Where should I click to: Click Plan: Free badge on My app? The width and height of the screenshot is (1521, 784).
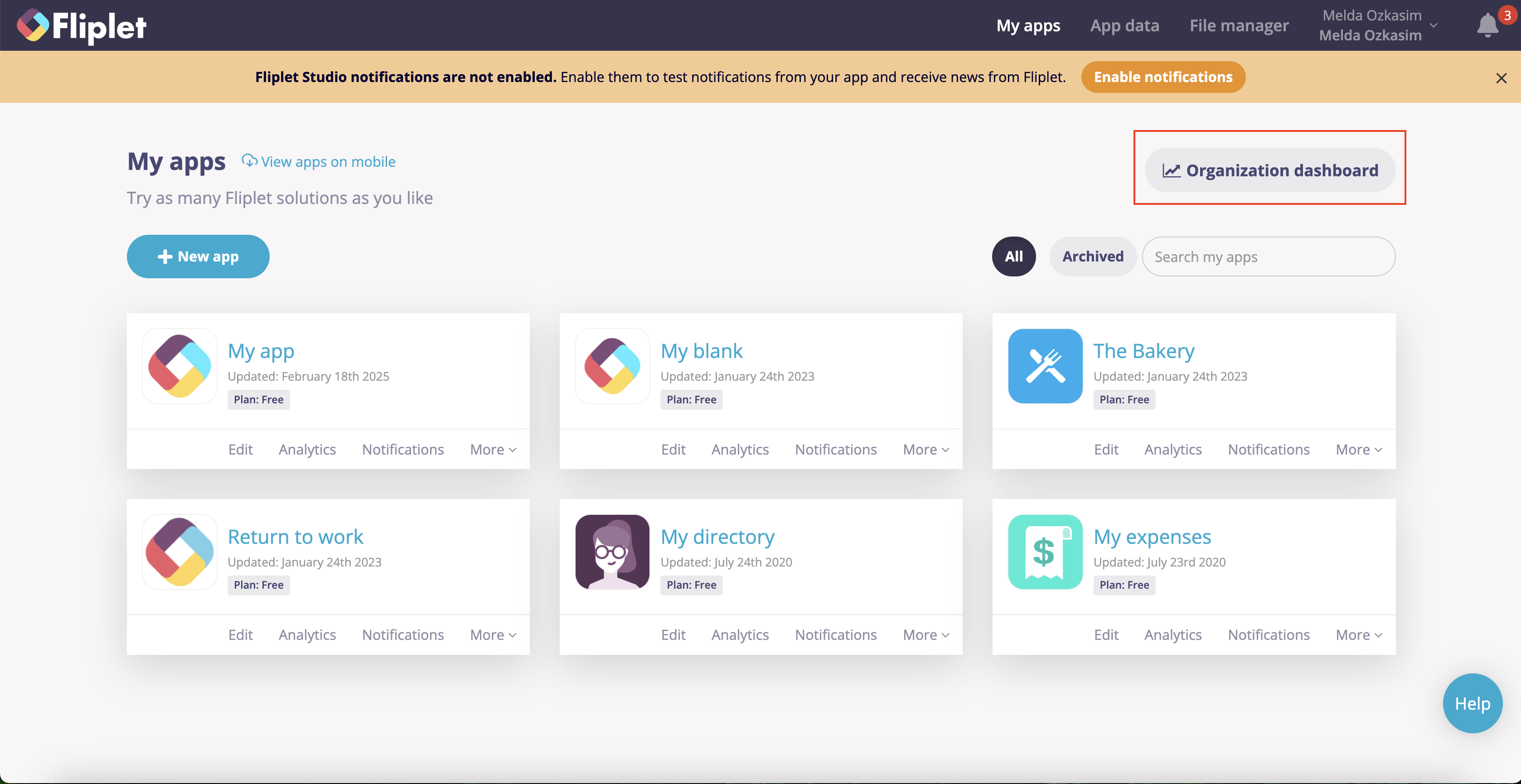259,400
